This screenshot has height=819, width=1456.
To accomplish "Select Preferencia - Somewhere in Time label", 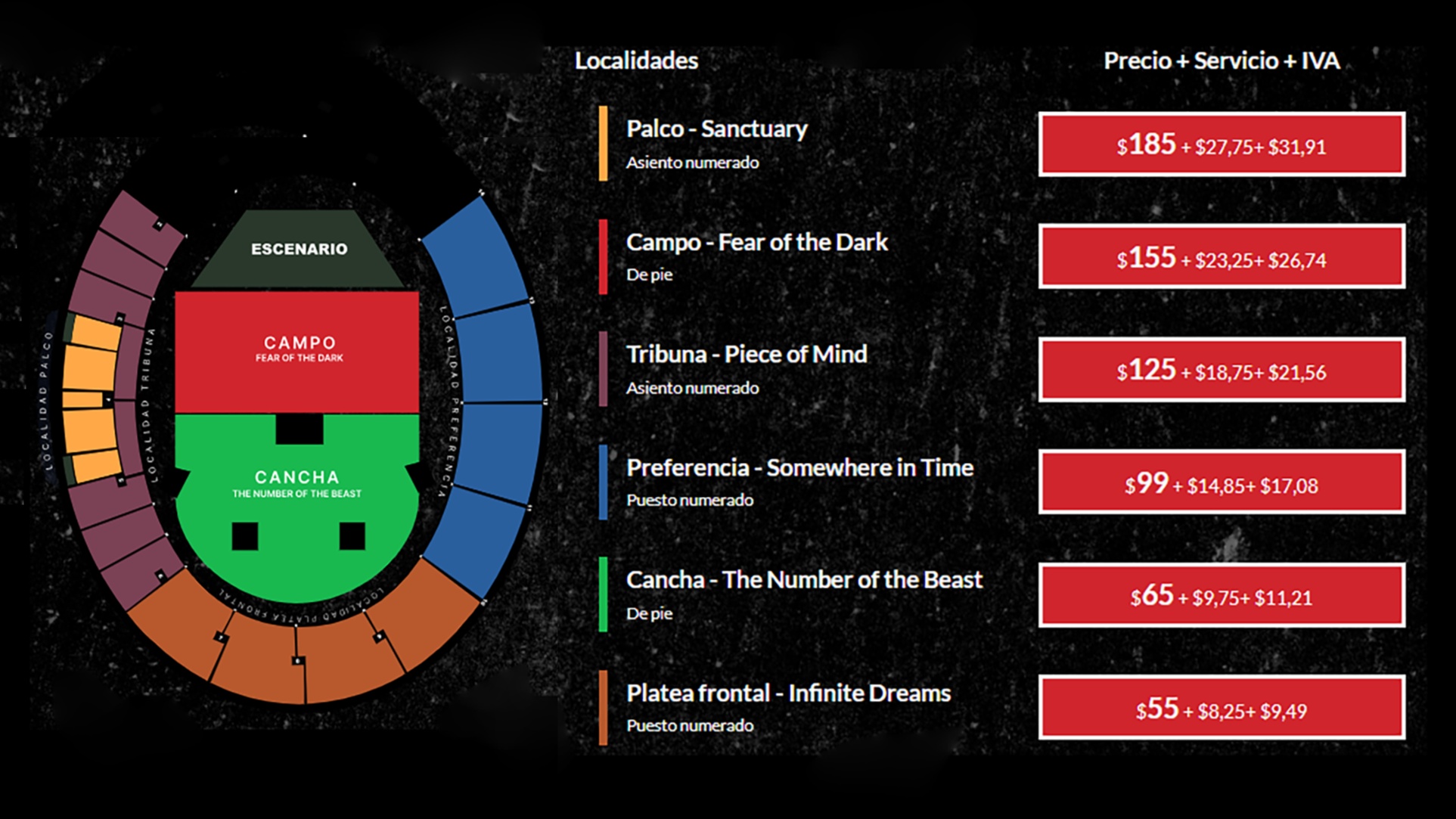I will tap(799, 468).
